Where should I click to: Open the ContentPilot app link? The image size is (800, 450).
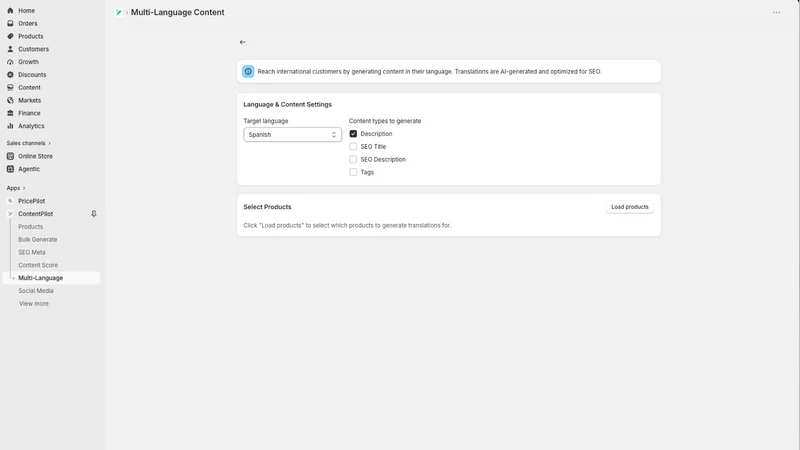(x=36, y=214)
